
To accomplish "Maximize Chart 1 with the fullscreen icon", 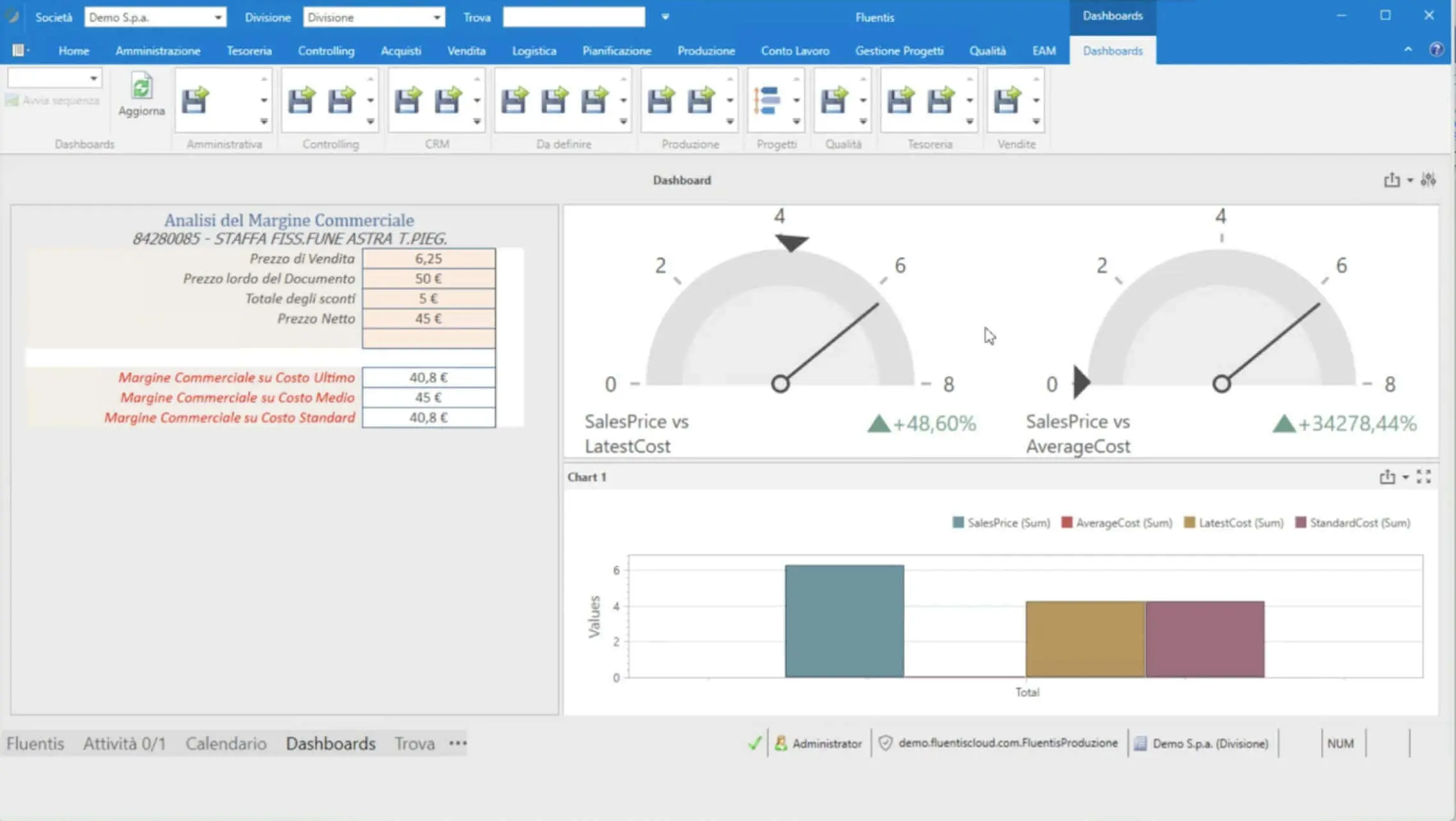I will point(1423,477).
